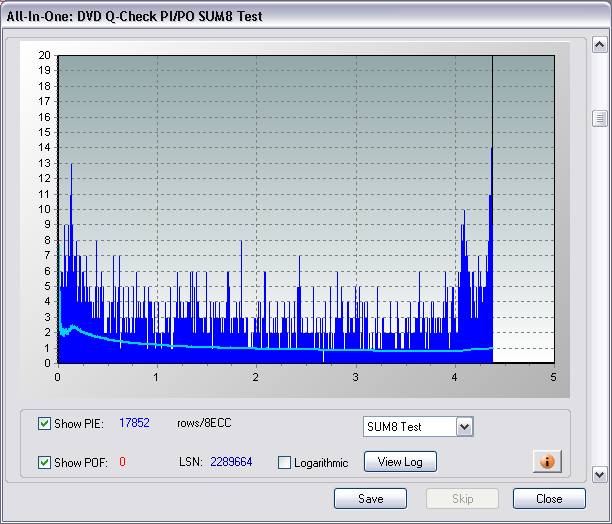Close the Q-Check dialog
Screen dimensions: 612x524
(x=549, y=499)
